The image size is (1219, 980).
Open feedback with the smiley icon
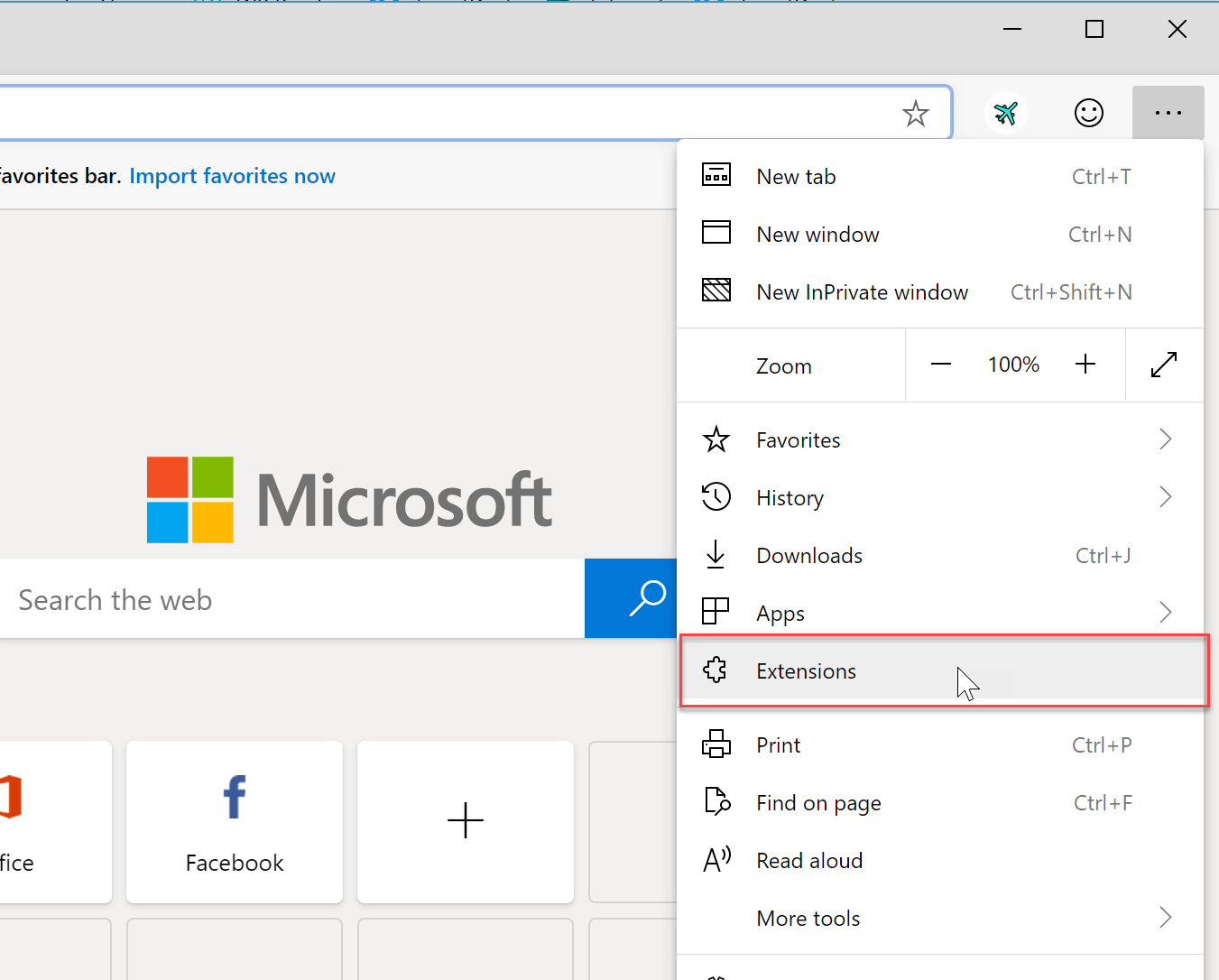1088,113
